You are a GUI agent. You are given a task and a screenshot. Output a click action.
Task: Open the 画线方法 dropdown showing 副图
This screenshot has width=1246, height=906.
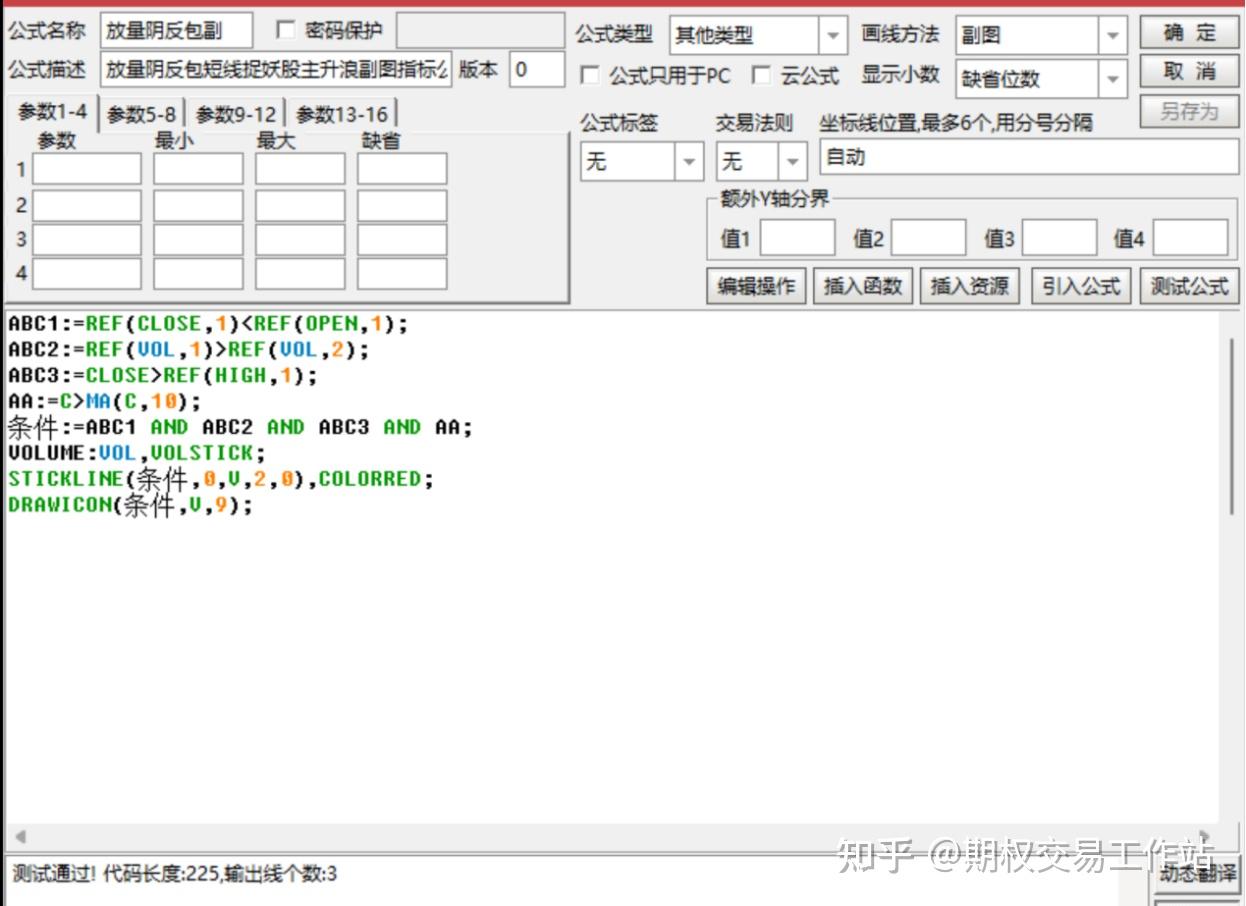tap(1112, 36)
